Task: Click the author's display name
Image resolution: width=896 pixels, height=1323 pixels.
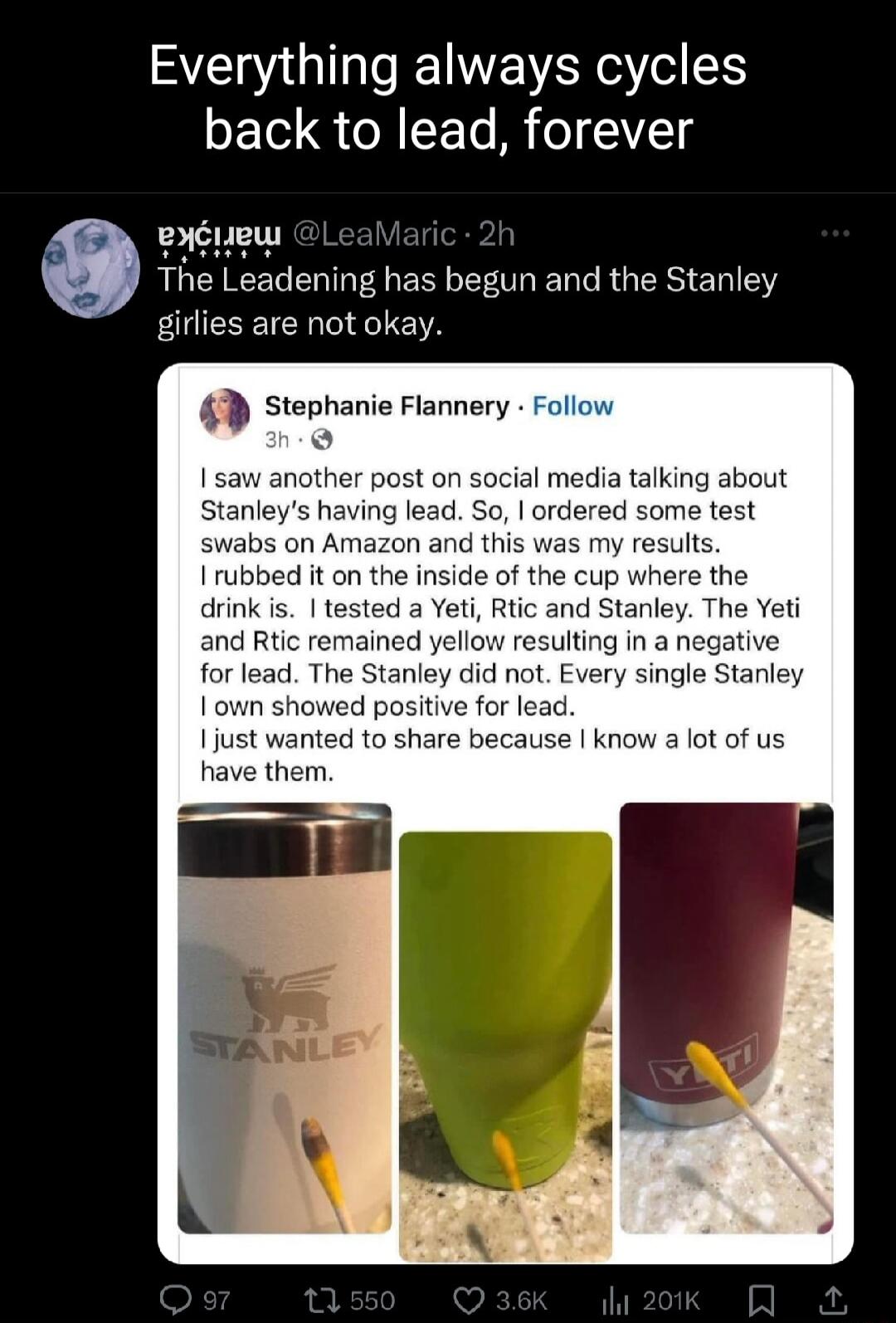Action: click(x=220, y=235)
